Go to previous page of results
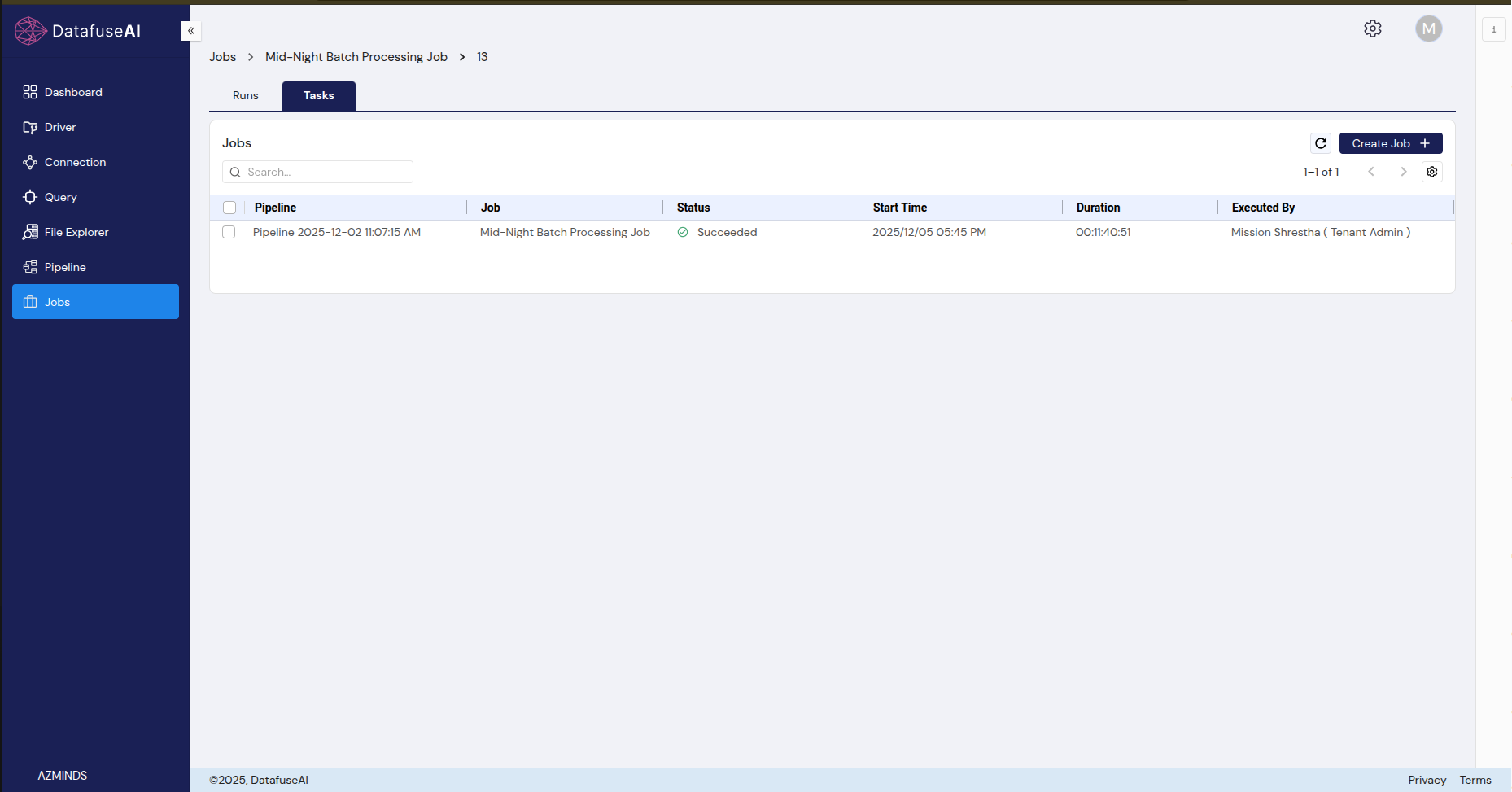 click(1371, 172)
